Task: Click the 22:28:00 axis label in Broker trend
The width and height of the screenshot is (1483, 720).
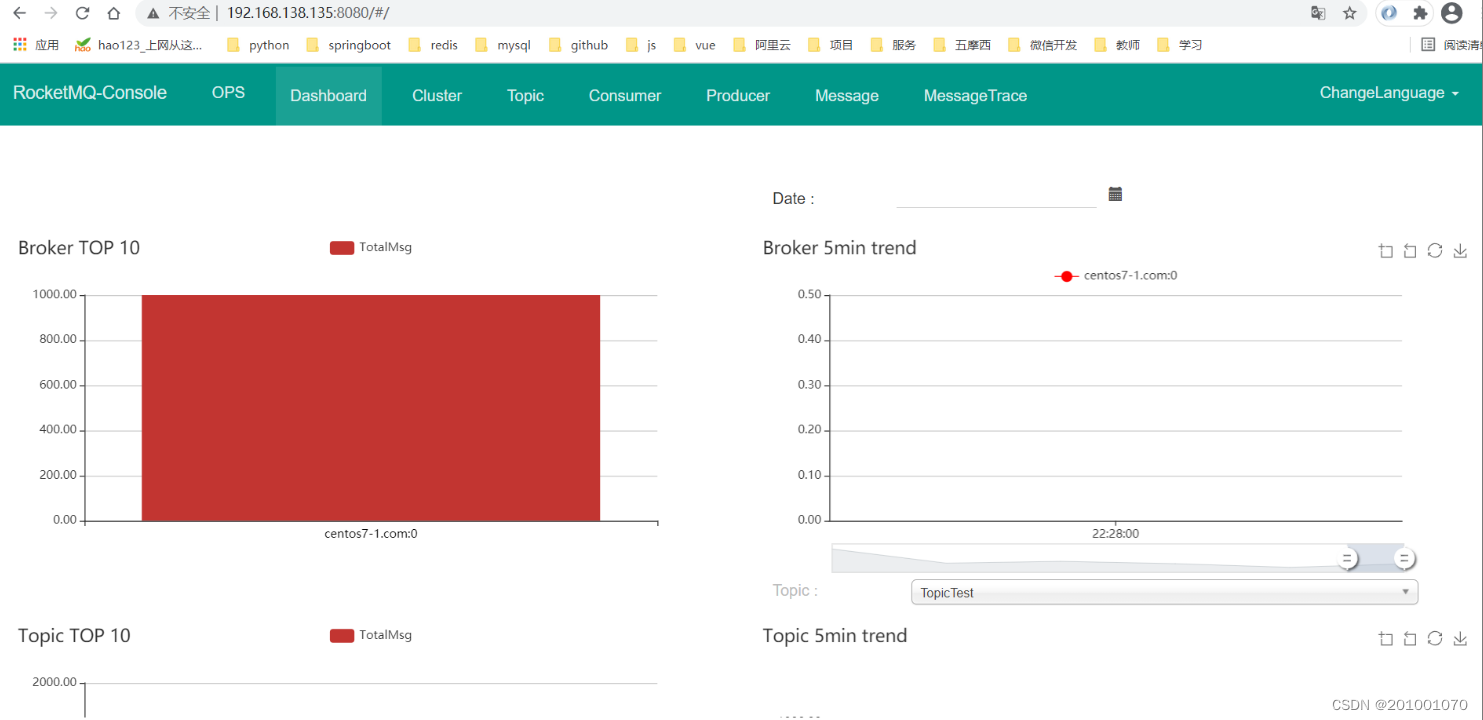Action: tap(1115, 534)
